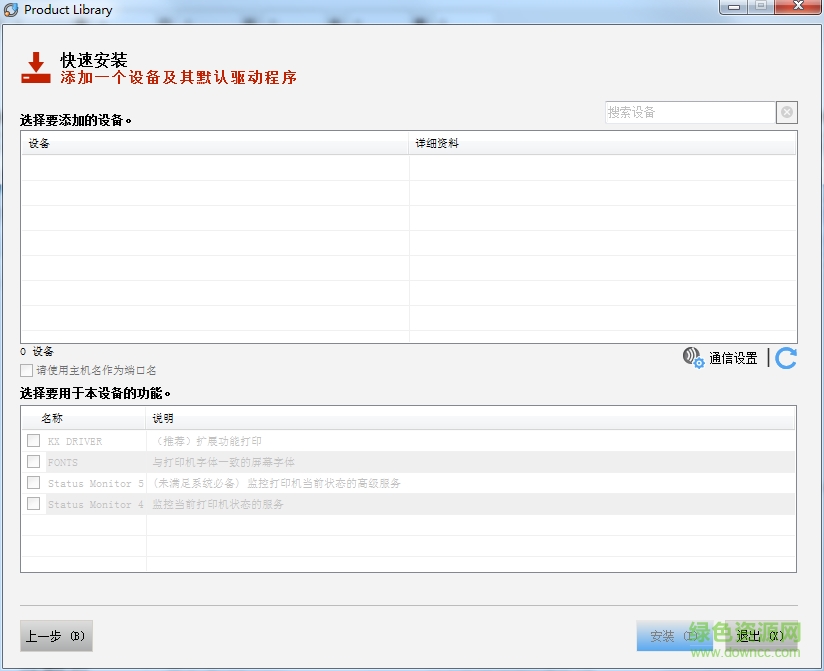The width and height of the screenshot is (824, 671).
Task: Clear the search box using the x icon
Action: pyautogui.click(x=787, y=112)
